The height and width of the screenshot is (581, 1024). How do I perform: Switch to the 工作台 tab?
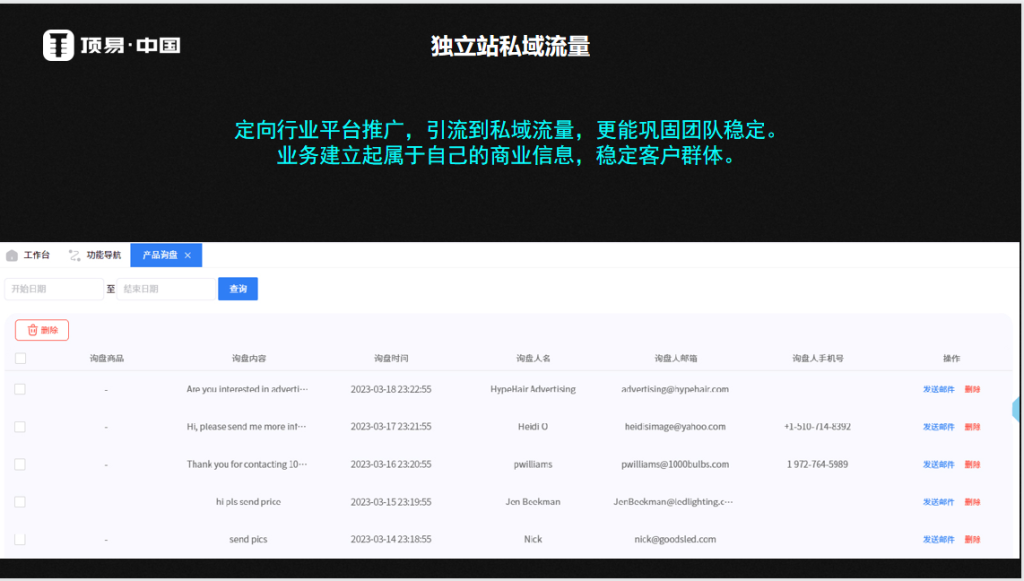pos(36,255)
